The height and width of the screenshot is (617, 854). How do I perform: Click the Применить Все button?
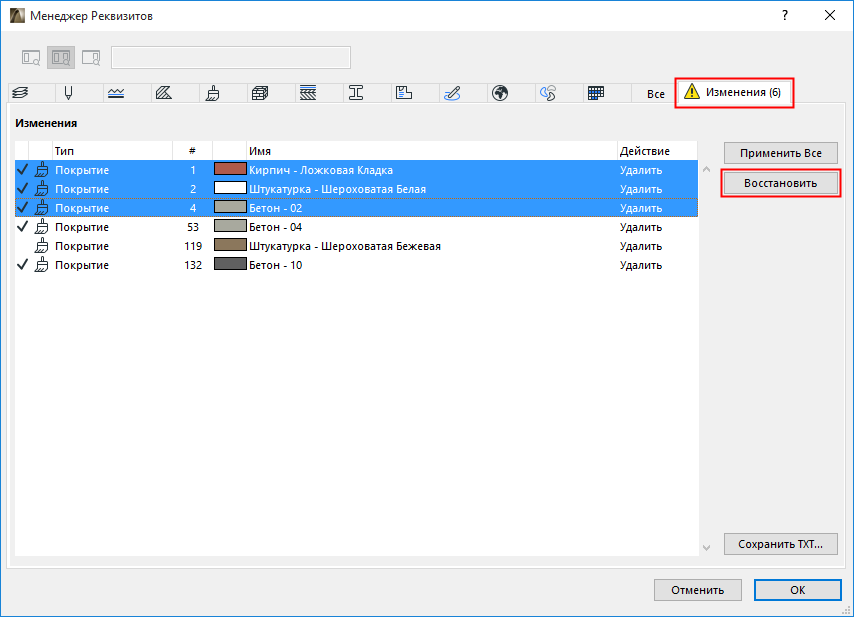[x=780, y=153]
